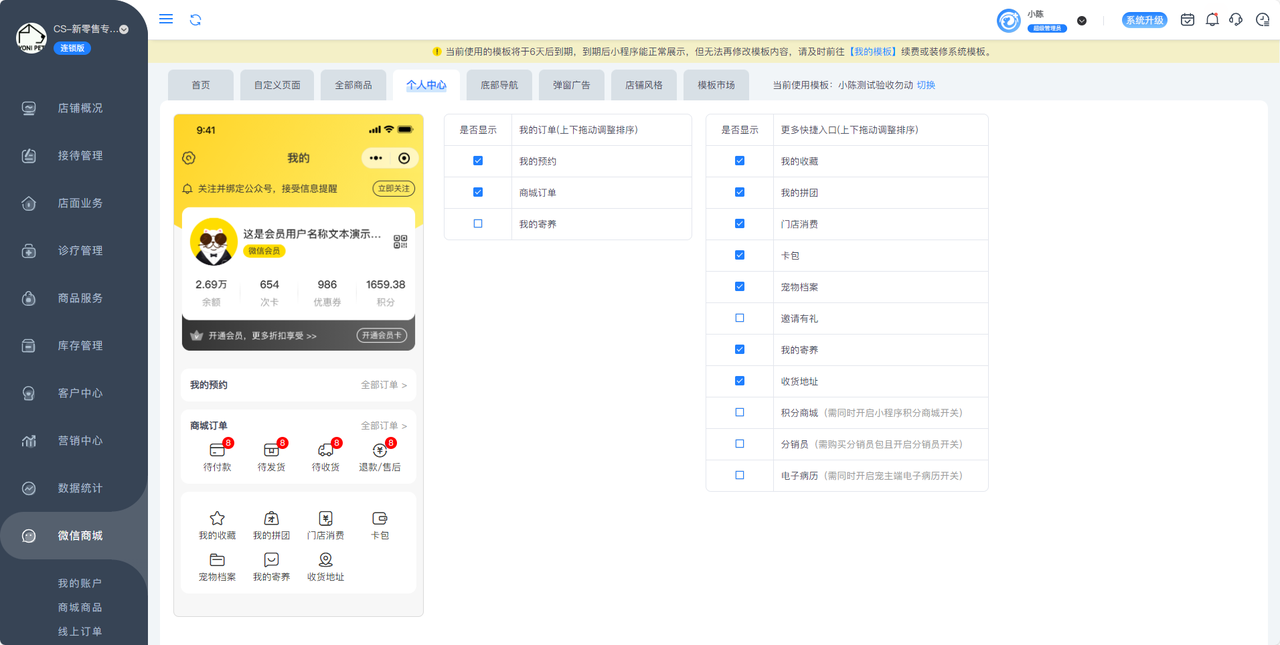Click the 小陈 user avatar in the top bar
1280x645 pixels.
point(1009,20)
